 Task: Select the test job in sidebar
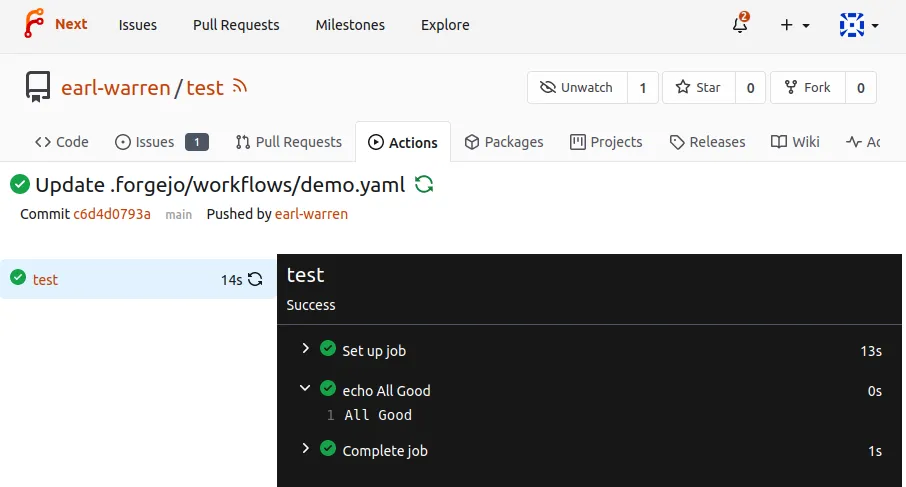pos(46,280)
